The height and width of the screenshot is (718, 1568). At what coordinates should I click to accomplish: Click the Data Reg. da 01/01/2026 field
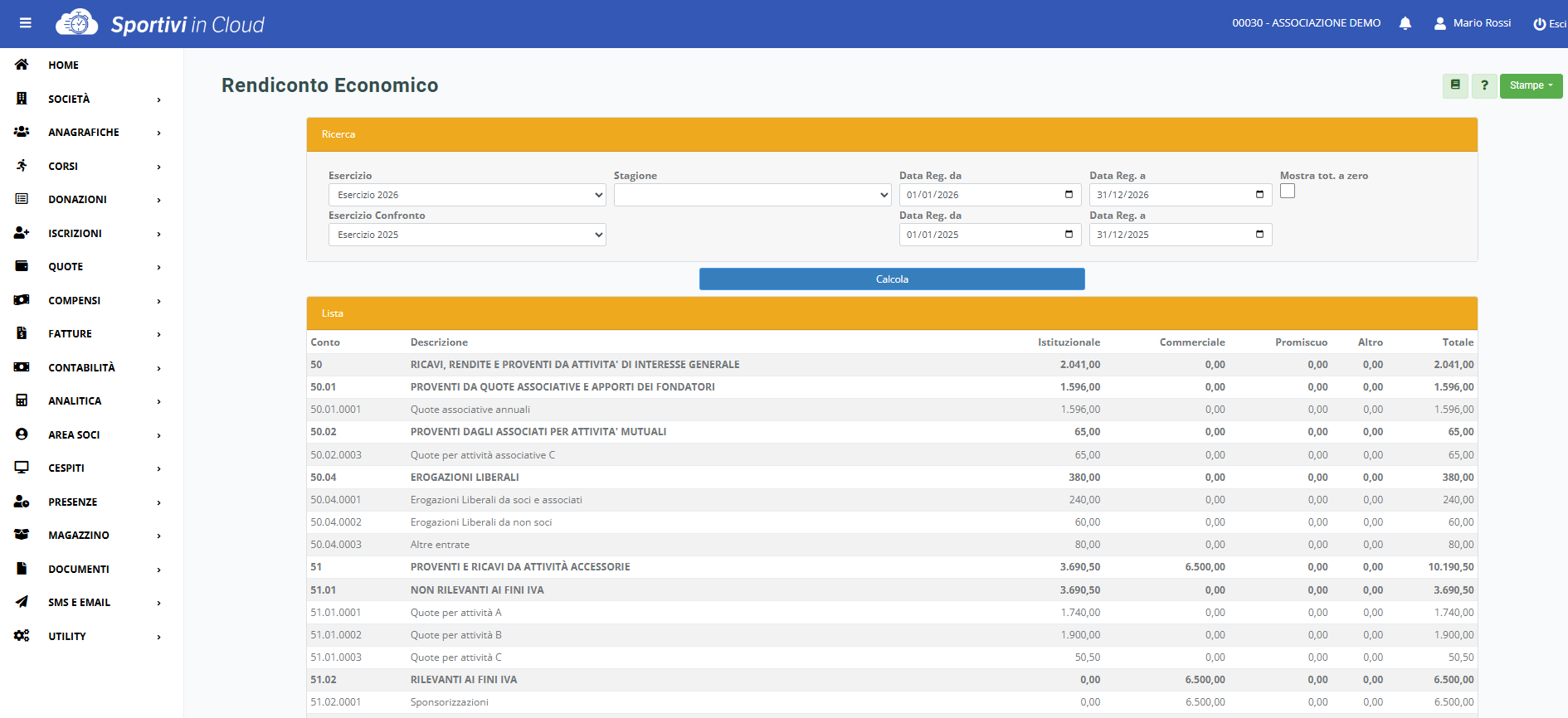point(991,195)
